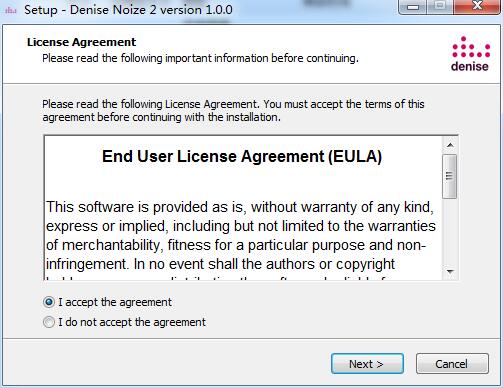Click the 'End User License Agreement (EULA)' heading

click(242, 156)
